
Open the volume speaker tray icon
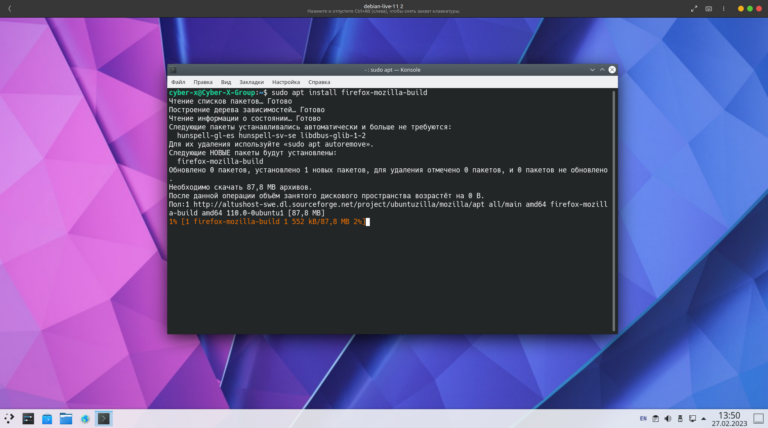668,419
